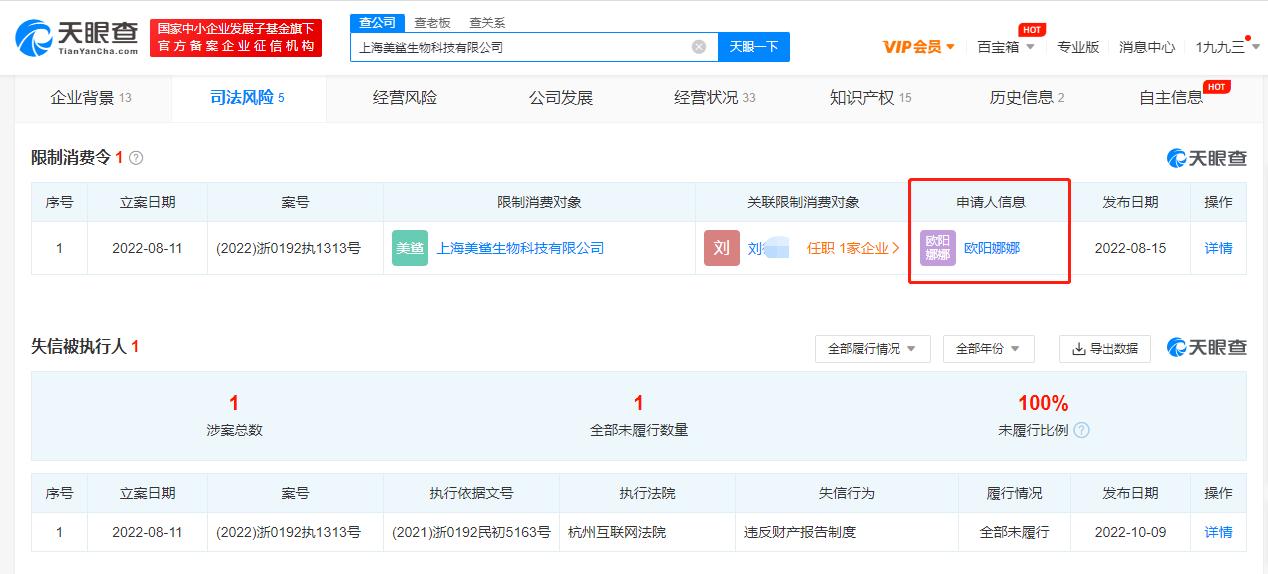1268x574 pixels.
Task: Expand the 百宝箱 menu
Action: point(1005,47)
